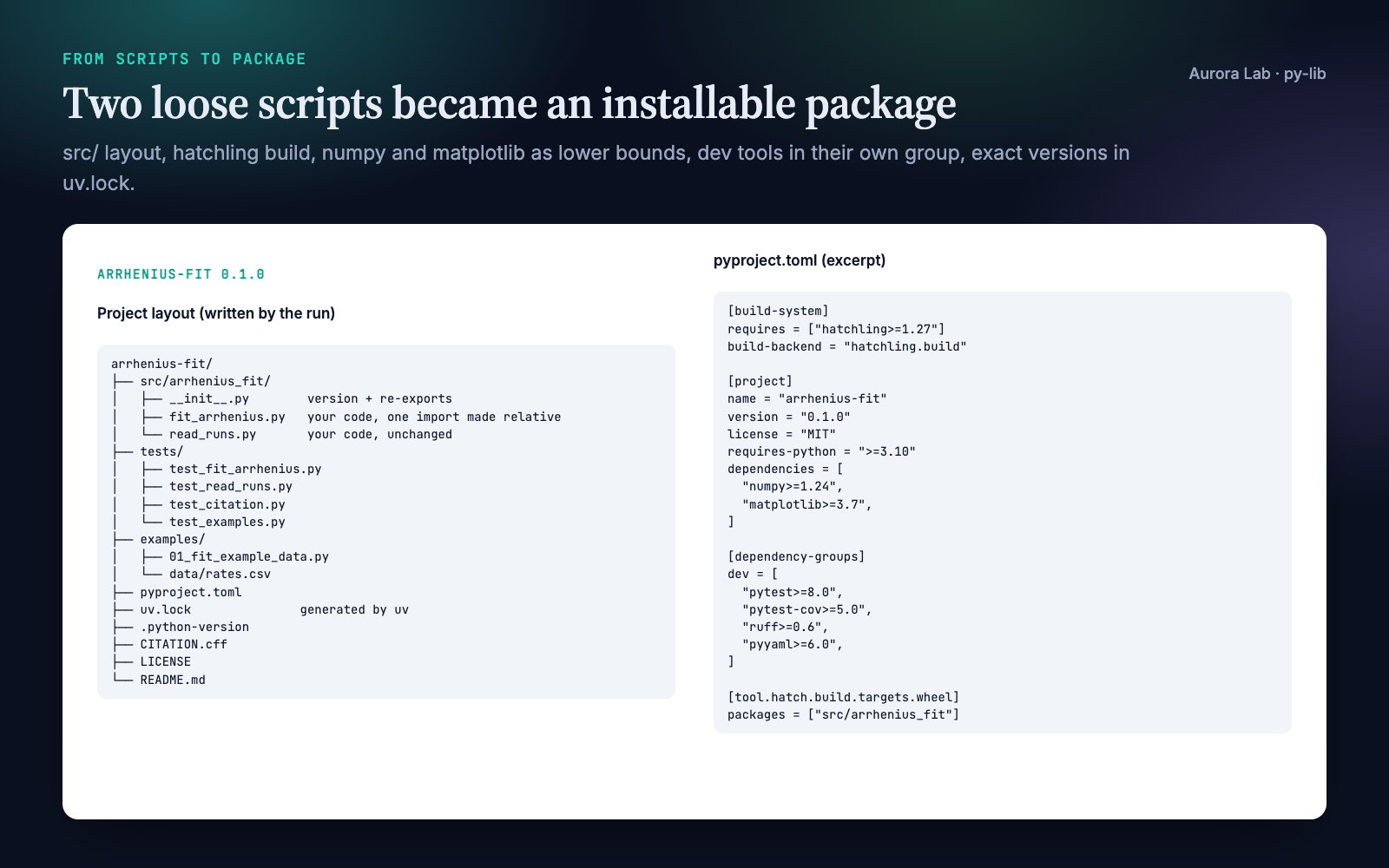The image size is (1389, 868).
Task: Click the 'license = "MIT"' line
Action: click(781, 434)
